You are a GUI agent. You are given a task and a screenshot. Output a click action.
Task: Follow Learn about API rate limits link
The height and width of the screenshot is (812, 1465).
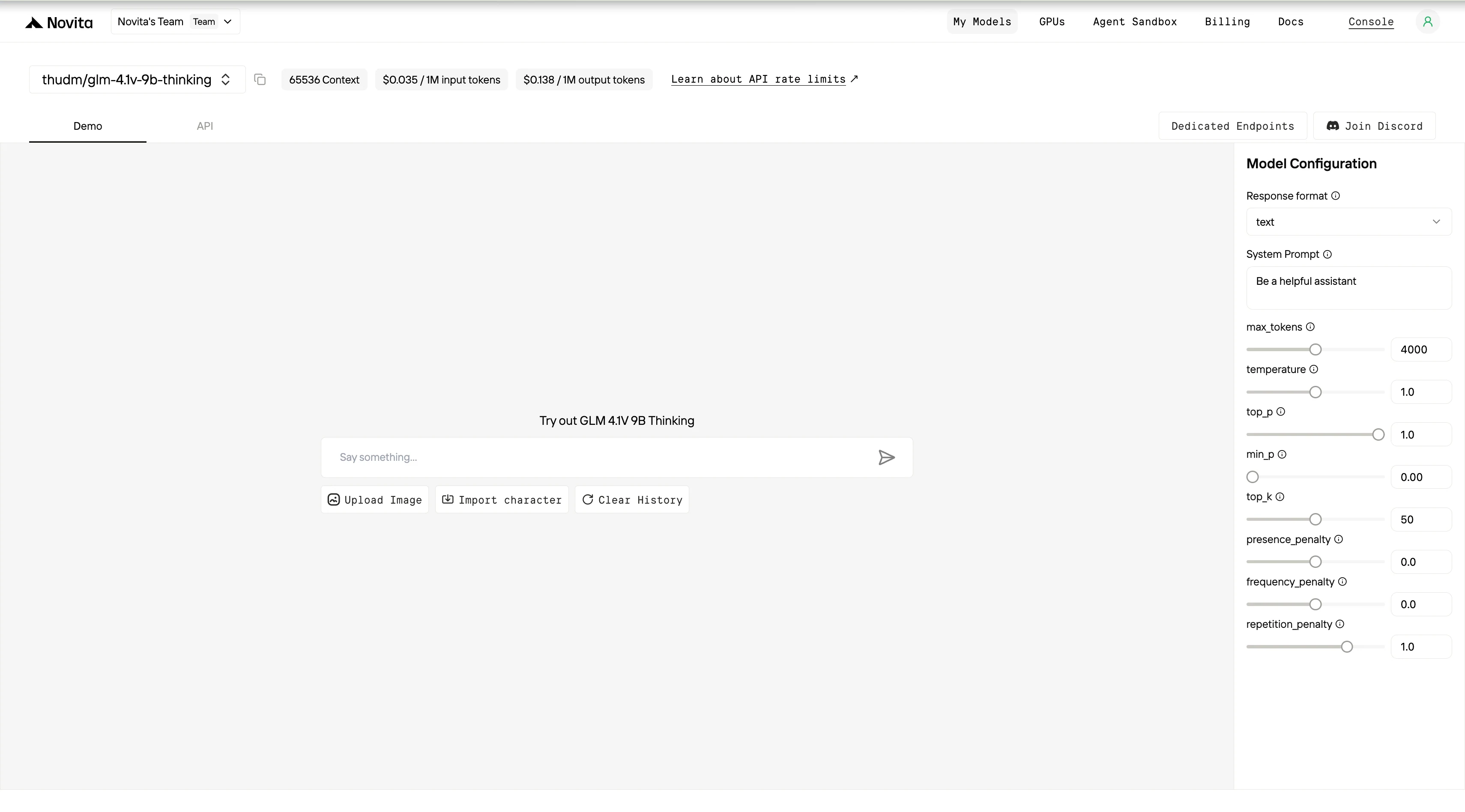click(x=764, y=79)
